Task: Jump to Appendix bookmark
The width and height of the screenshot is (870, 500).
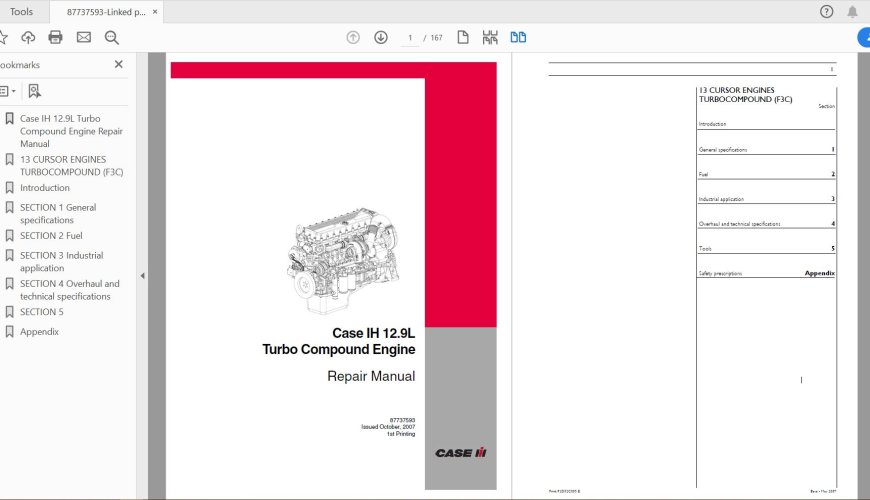Action: click(39, 331)
